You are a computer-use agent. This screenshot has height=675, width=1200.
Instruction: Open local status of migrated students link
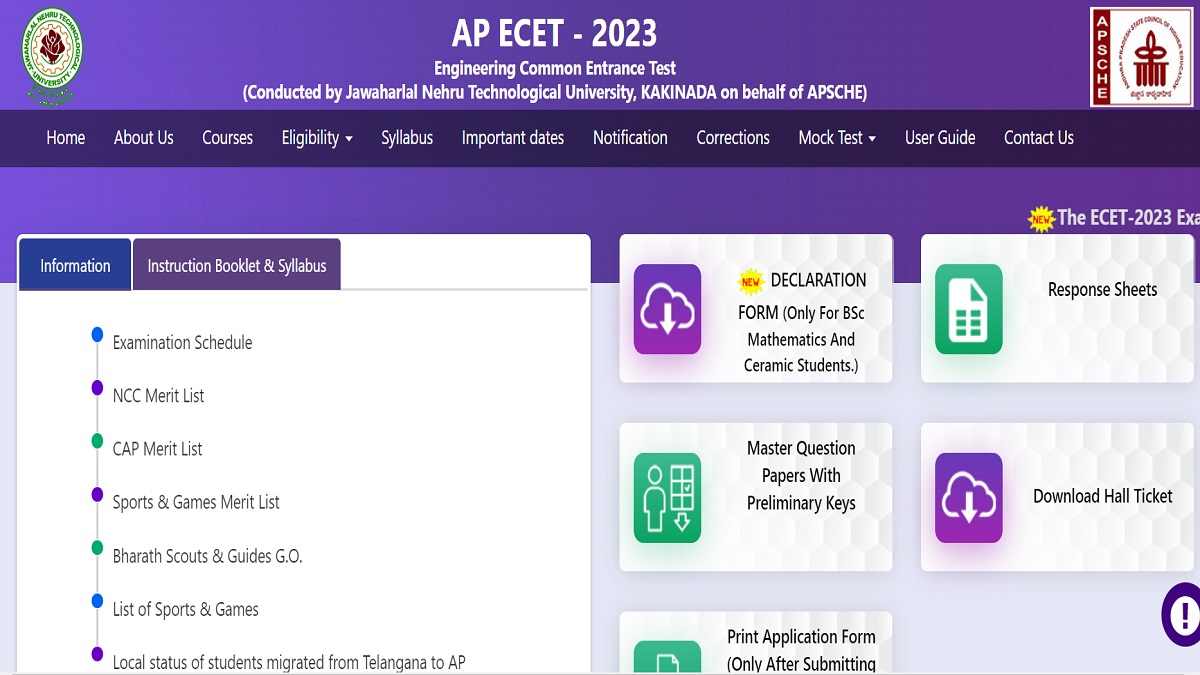pyautogui.click(x=289, y=662)
